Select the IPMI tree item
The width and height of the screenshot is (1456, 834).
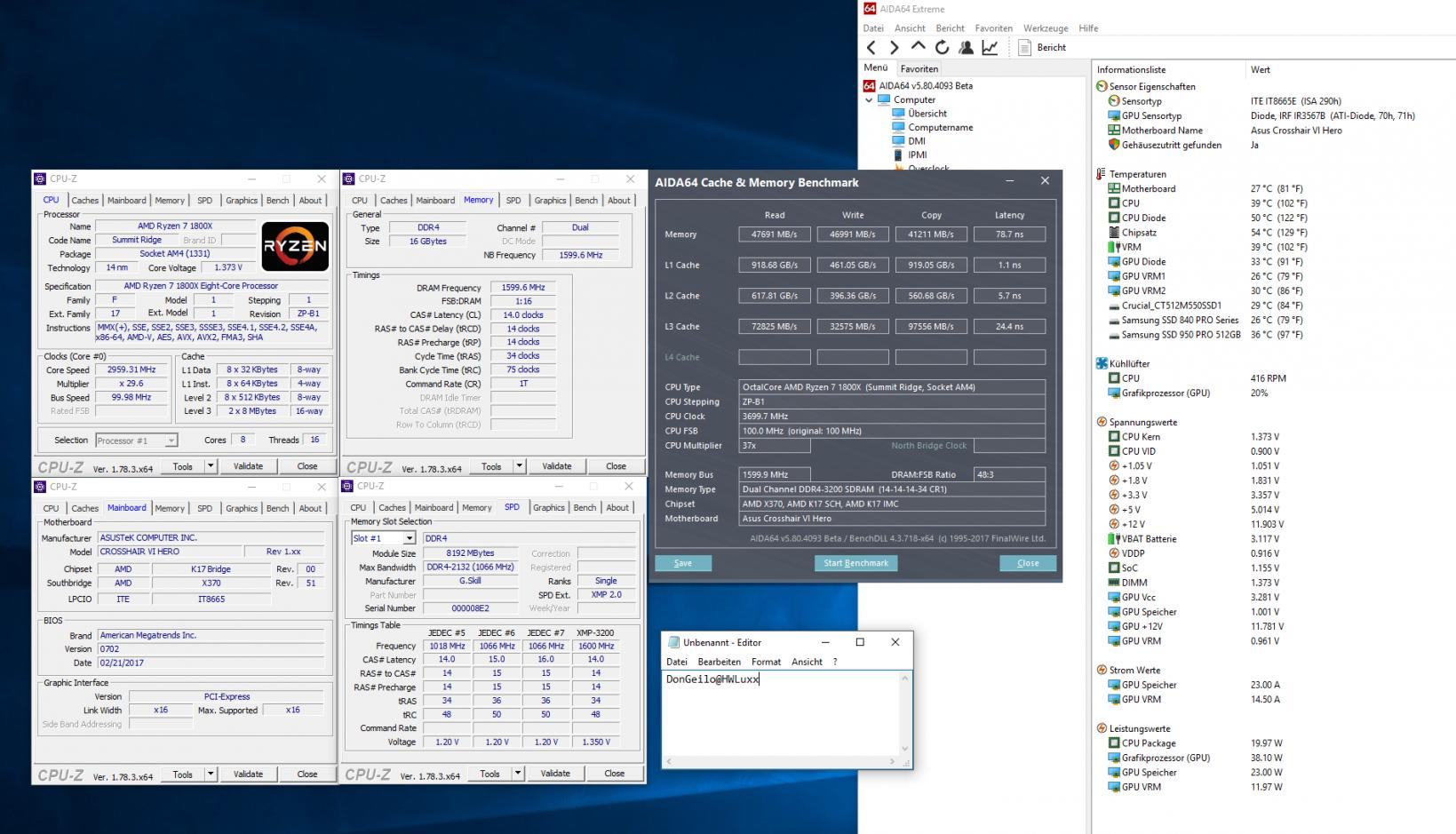[x=917, y=155]
